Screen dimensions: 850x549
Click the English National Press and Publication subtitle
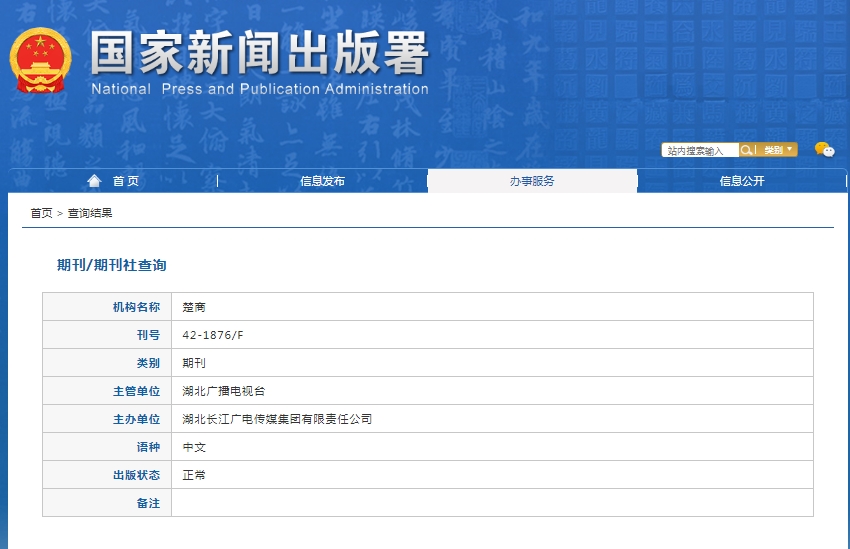pyautogui.click(x=259, y=89)
